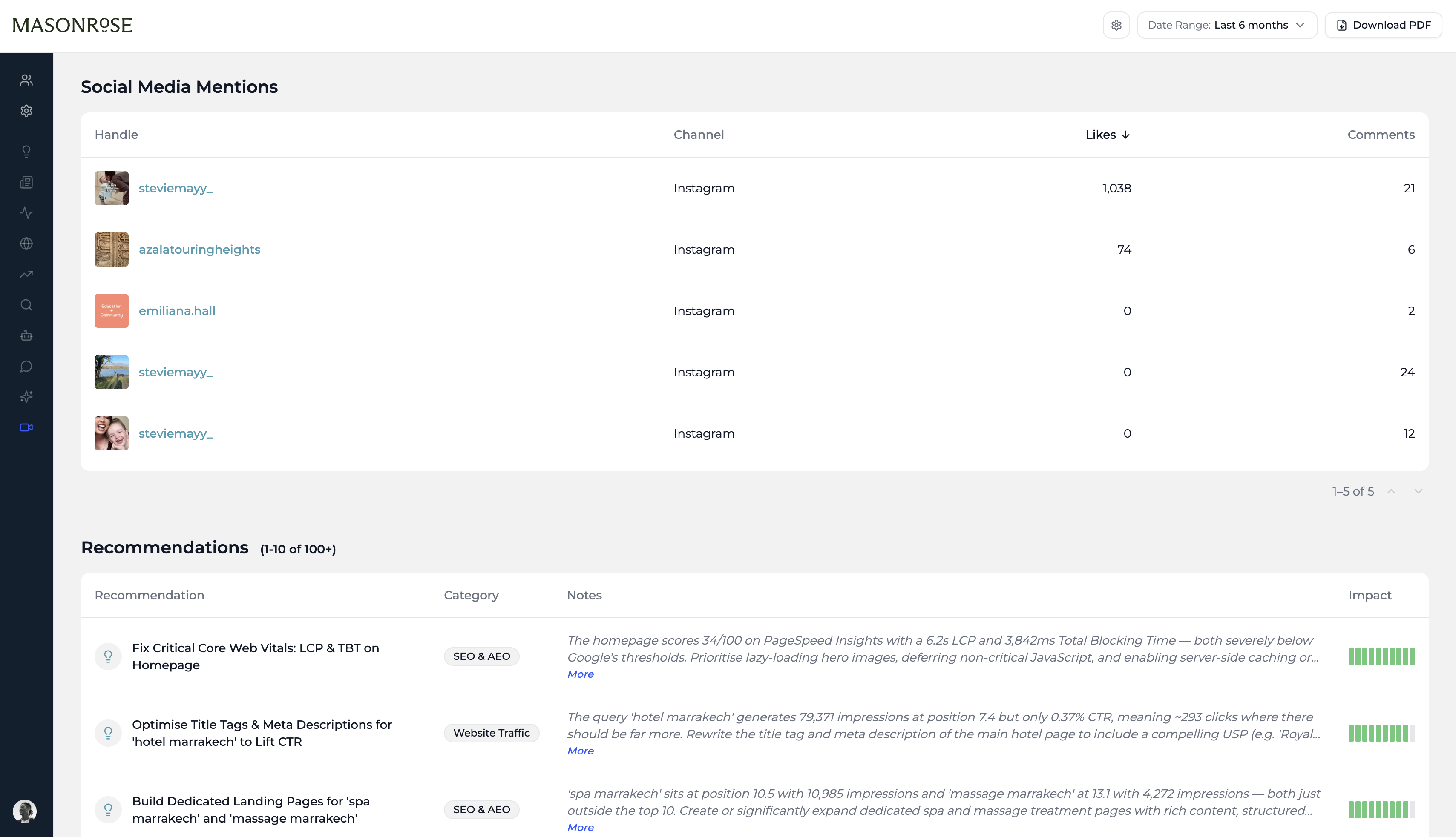Open the Date Range dropdown

pyautogui.click(x=1227, y=25)
